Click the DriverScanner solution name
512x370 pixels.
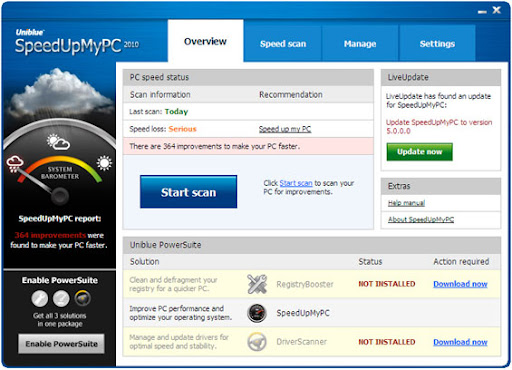302,342
